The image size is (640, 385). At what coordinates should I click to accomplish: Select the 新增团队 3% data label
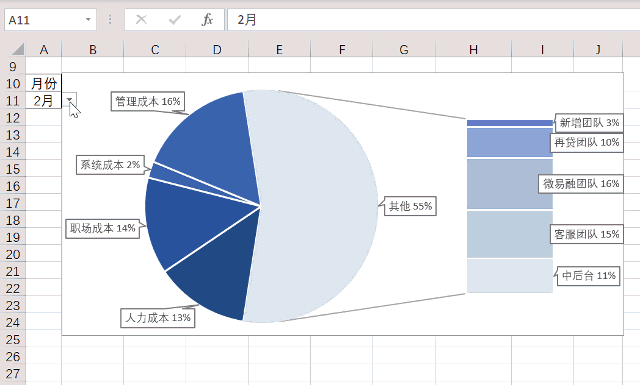click(589, 122)
